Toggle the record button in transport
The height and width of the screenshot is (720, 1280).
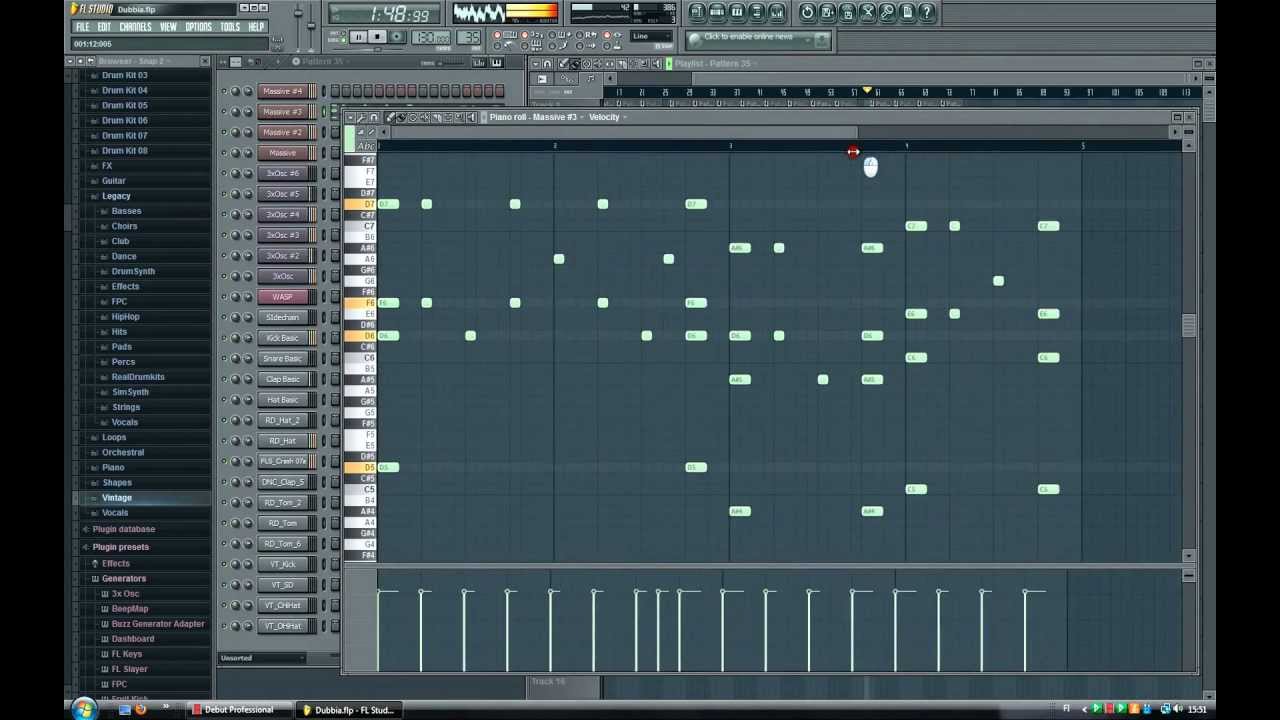click(x=396, y=37)
